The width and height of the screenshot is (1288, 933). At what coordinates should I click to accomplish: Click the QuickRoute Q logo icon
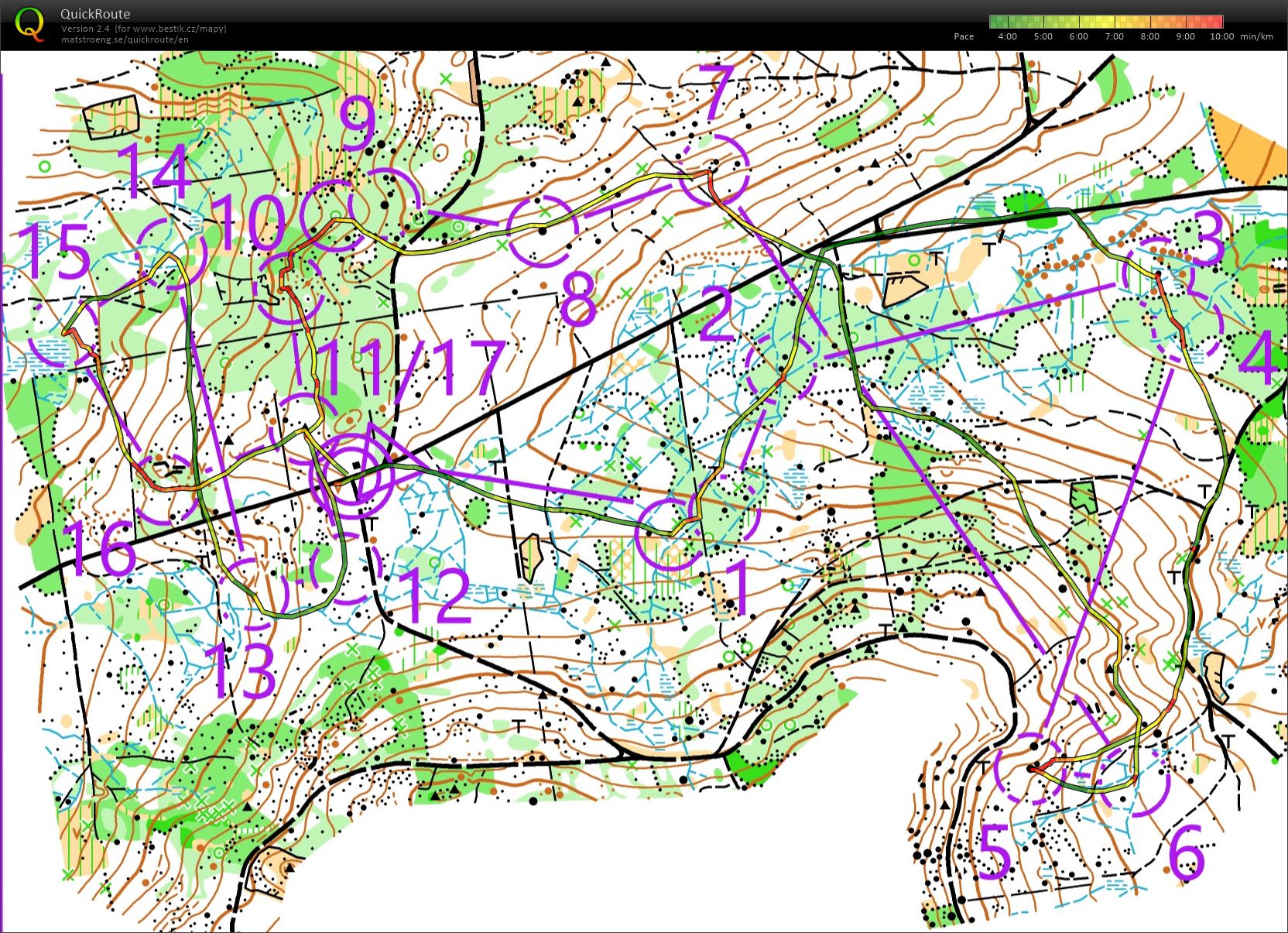pyautogui.click(x=29, y=23)
